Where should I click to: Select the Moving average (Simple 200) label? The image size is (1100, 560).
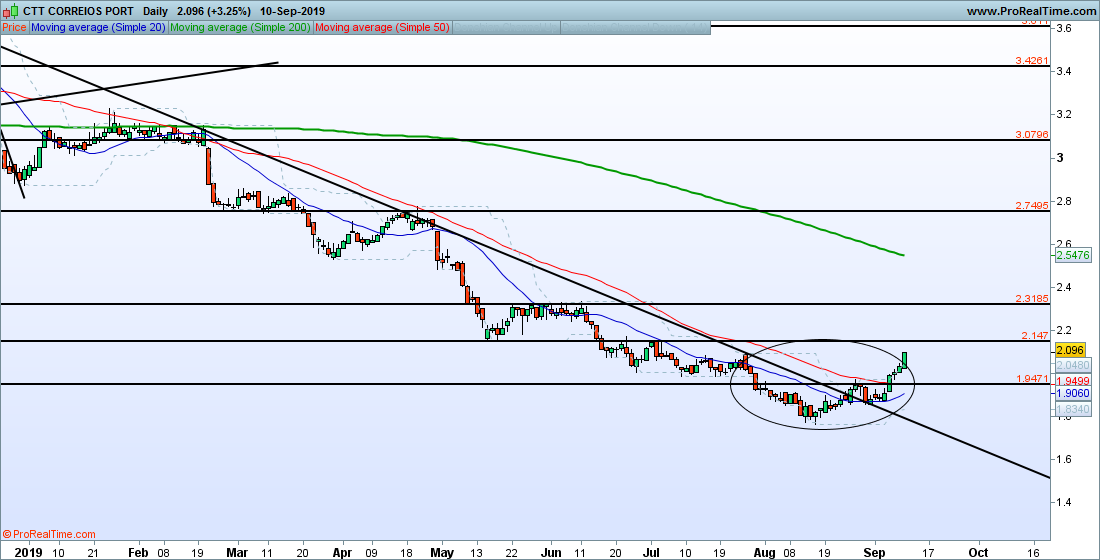pyautogui.click(x=241, y=27)
